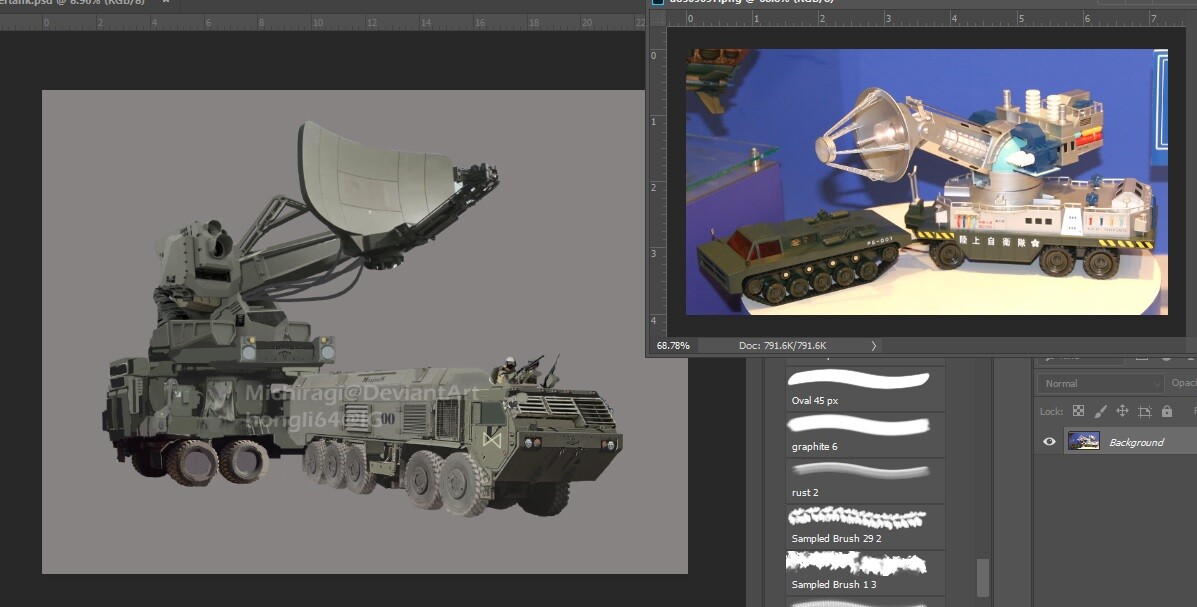The image size is (1197, 607).
Task: Select the graphite 6 brush preset
Action: click(865, 432)
